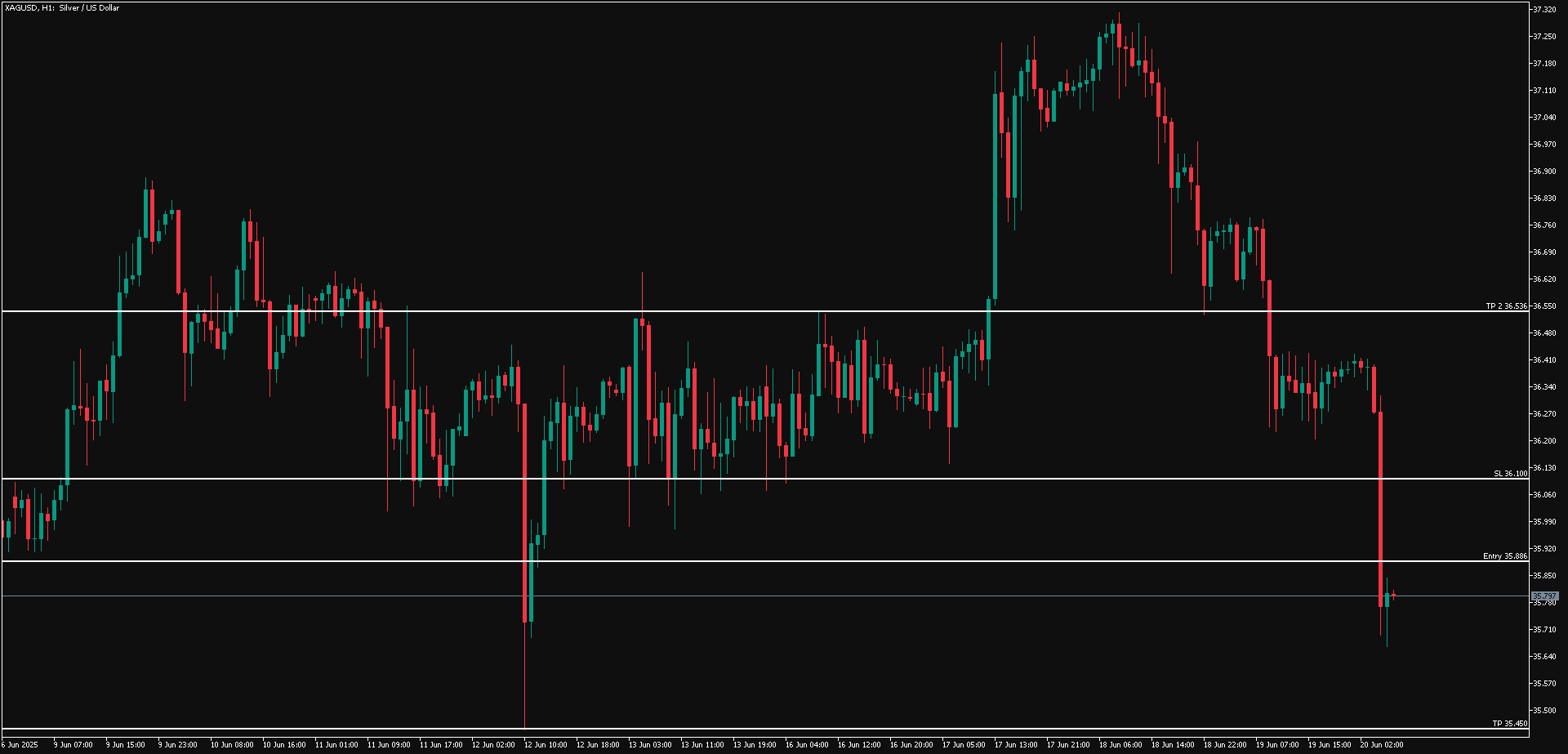Click the '9 Jun 15:00' time label
This screenshot has height=754, width=1568.
pos(126,745)
